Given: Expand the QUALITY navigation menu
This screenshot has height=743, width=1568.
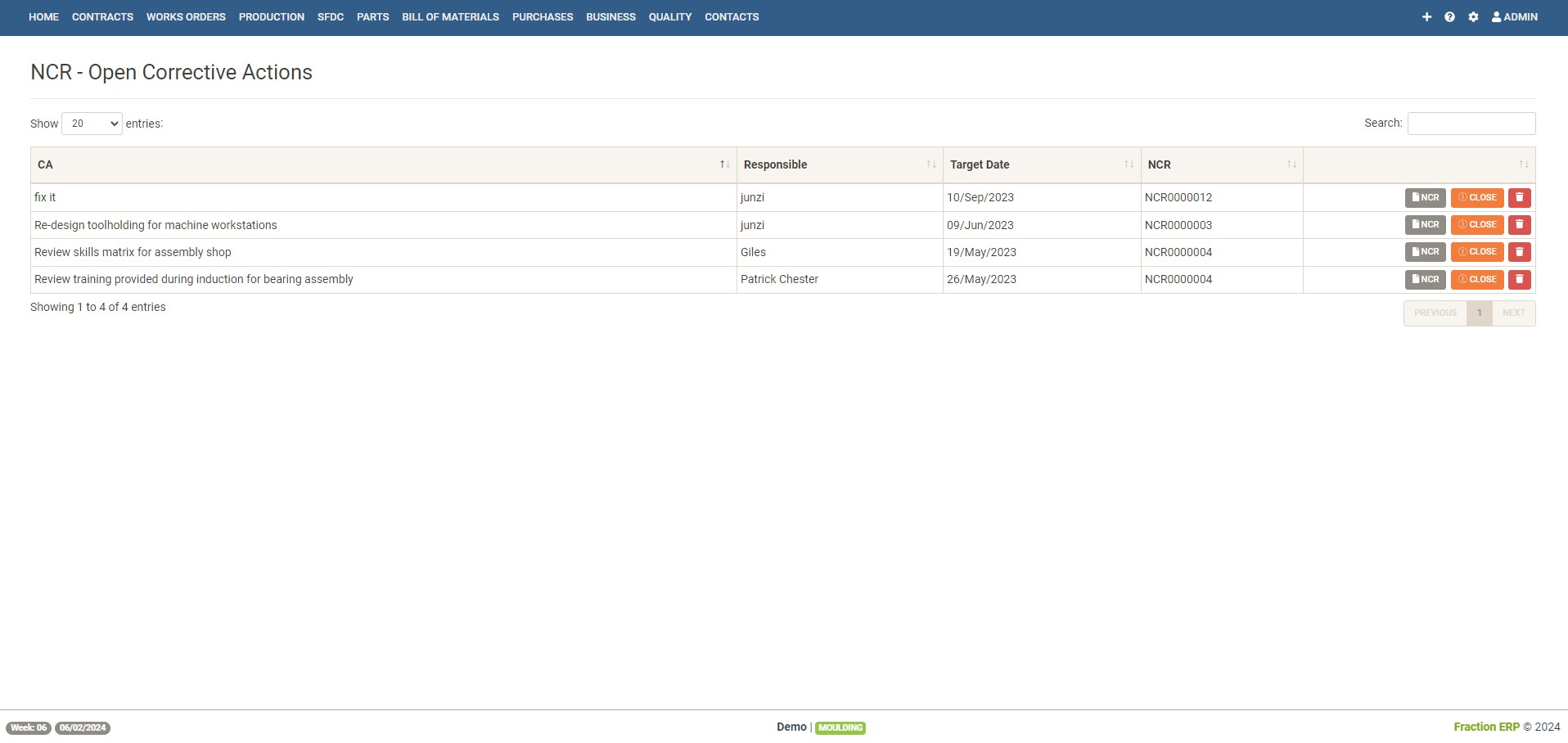Looking at the screenshot, I should 669,17.
